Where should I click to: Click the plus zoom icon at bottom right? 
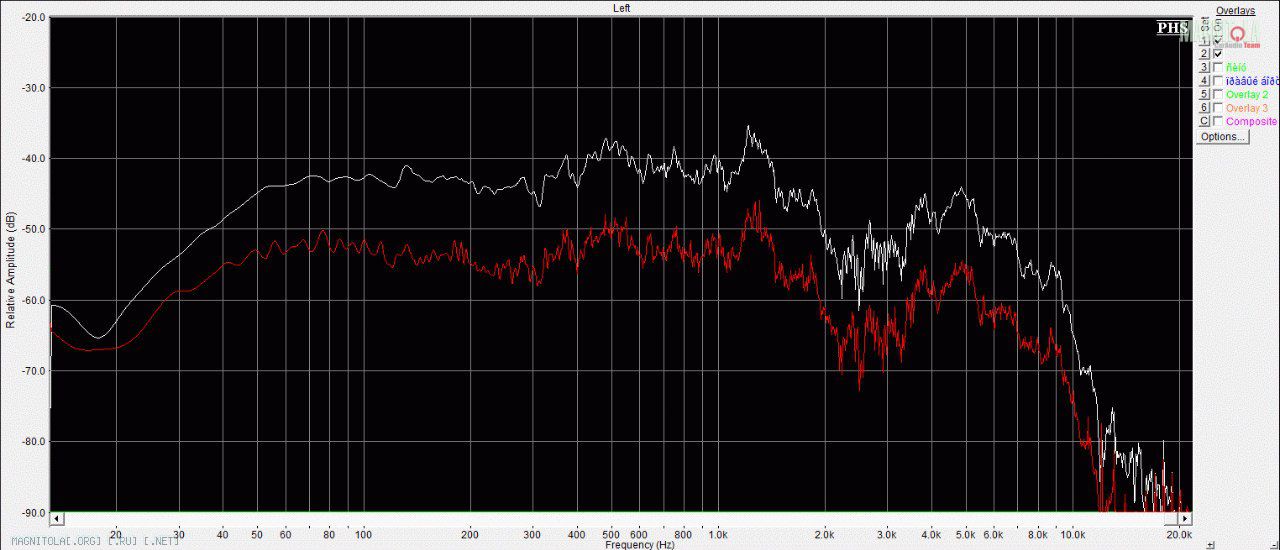point(1210,545)
